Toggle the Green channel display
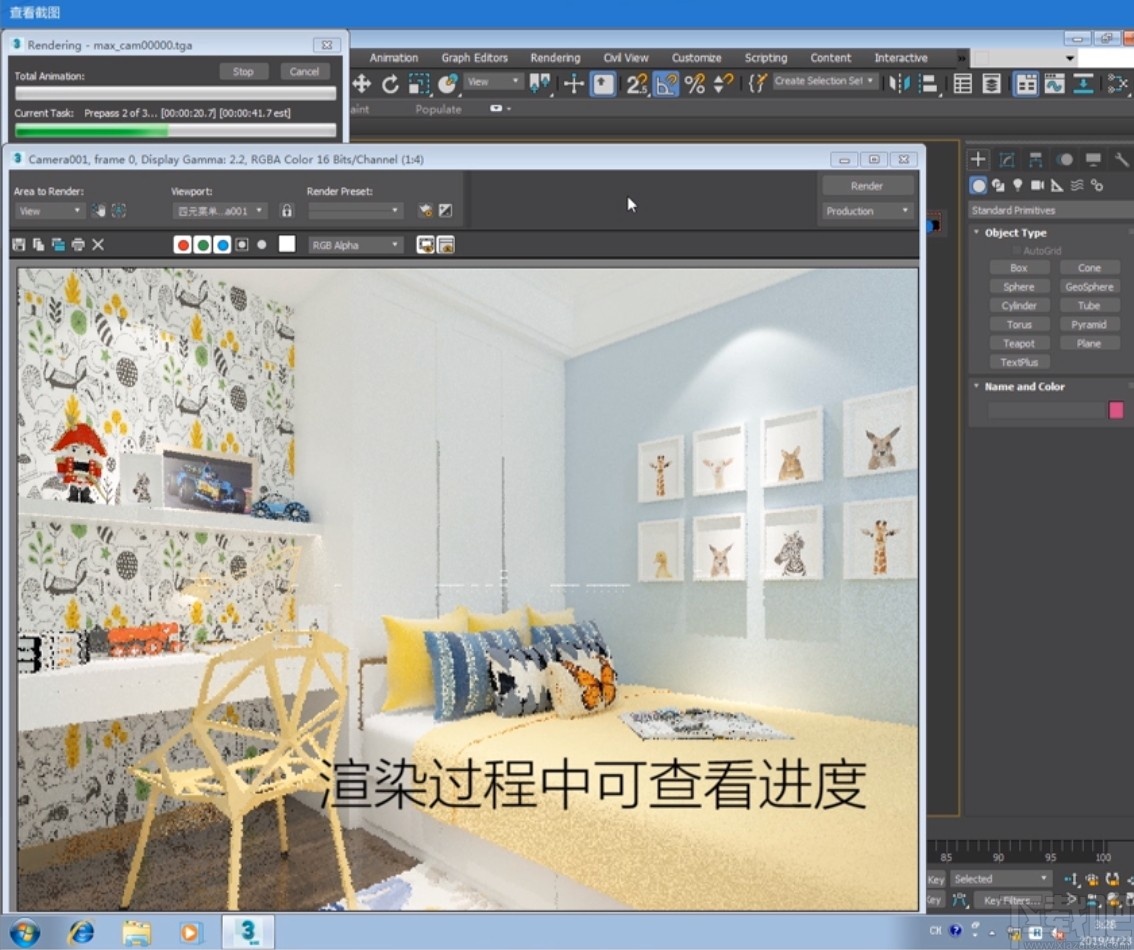This screenshot has width=1134, height=950. (202, 245)
